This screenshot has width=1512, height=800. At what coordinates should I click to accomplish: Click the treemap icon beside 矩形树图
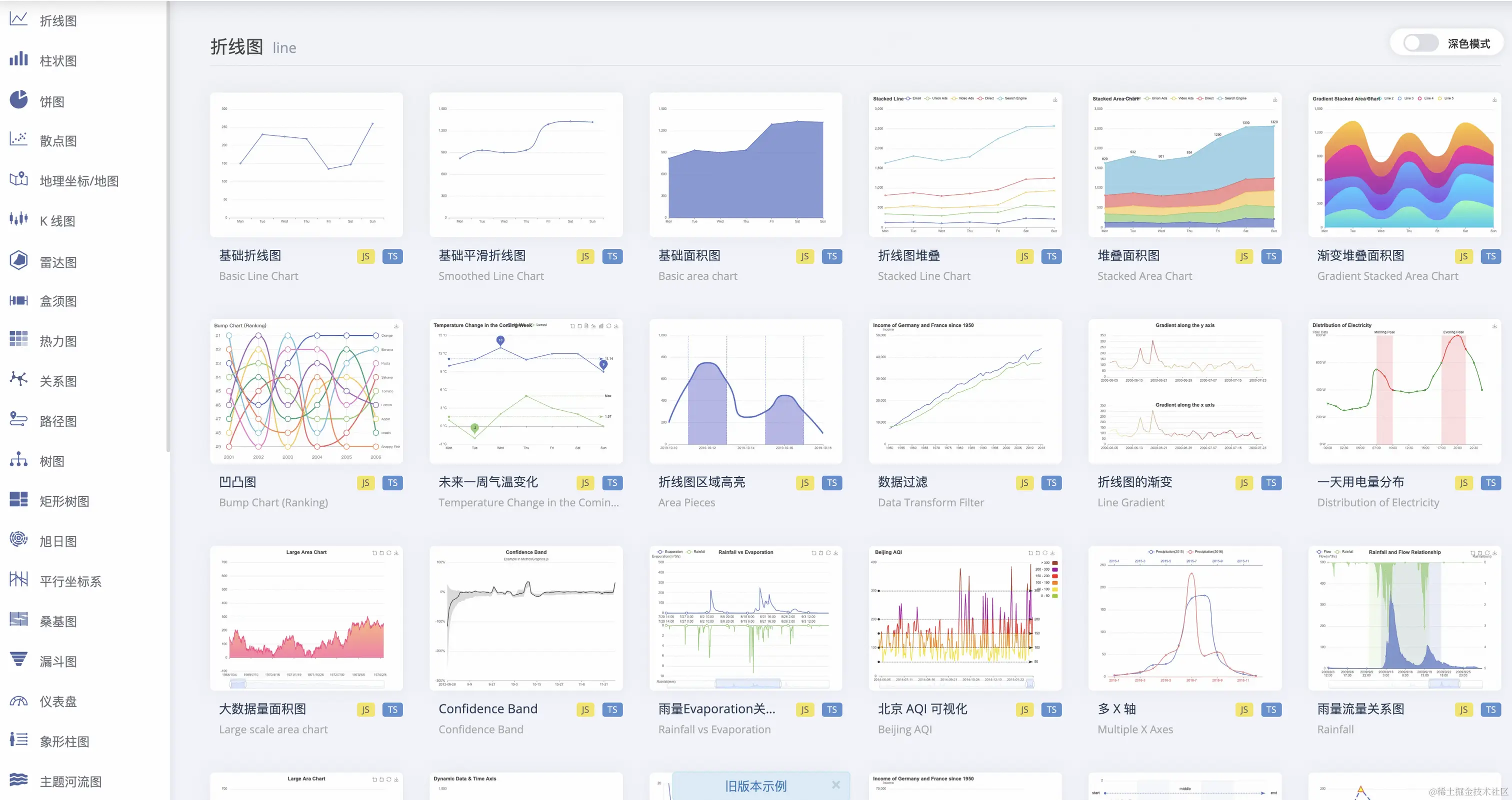click(19, 500)
